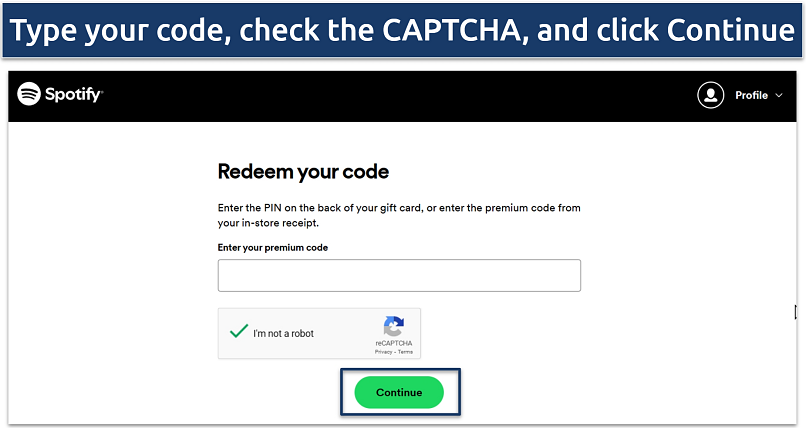Click the empty middle of the black header bar
The image size is (806, 428).
pyautogui.click(x=400, y=96)
